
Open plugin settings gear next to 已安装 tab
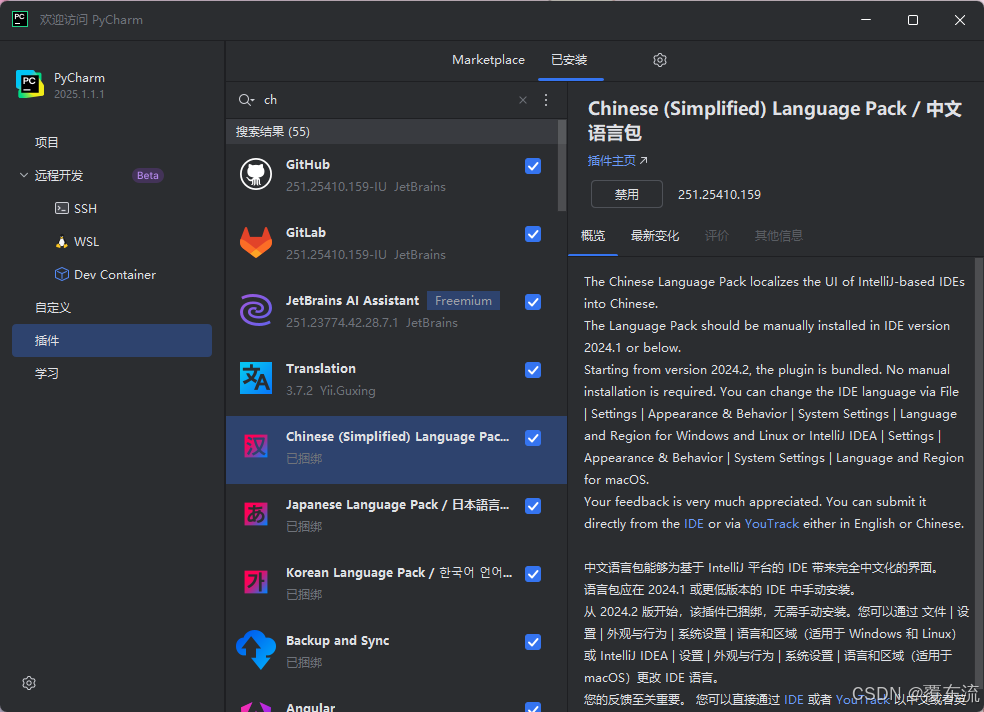pos(660,60)
